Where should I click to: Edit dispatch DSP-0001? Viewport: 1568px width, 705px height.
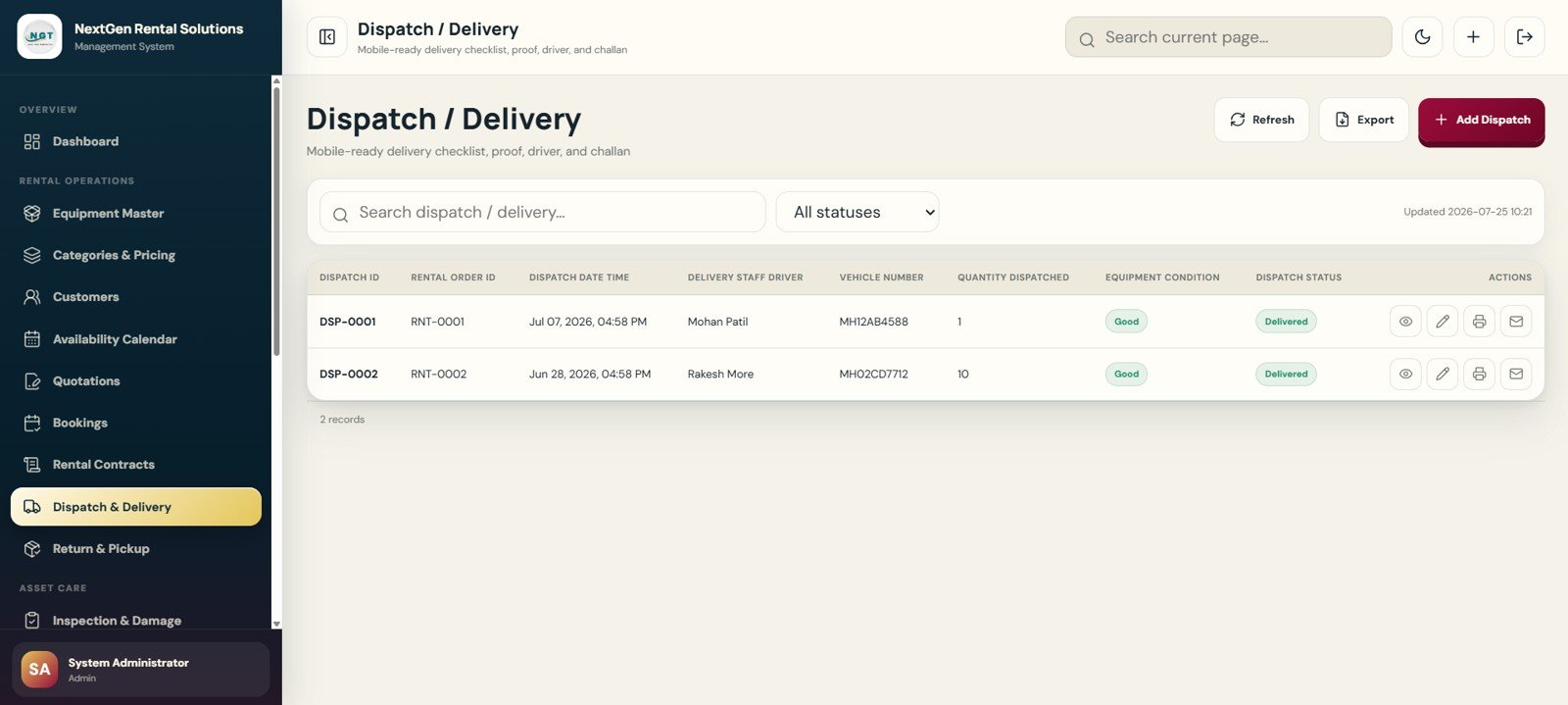[1443, 322]
